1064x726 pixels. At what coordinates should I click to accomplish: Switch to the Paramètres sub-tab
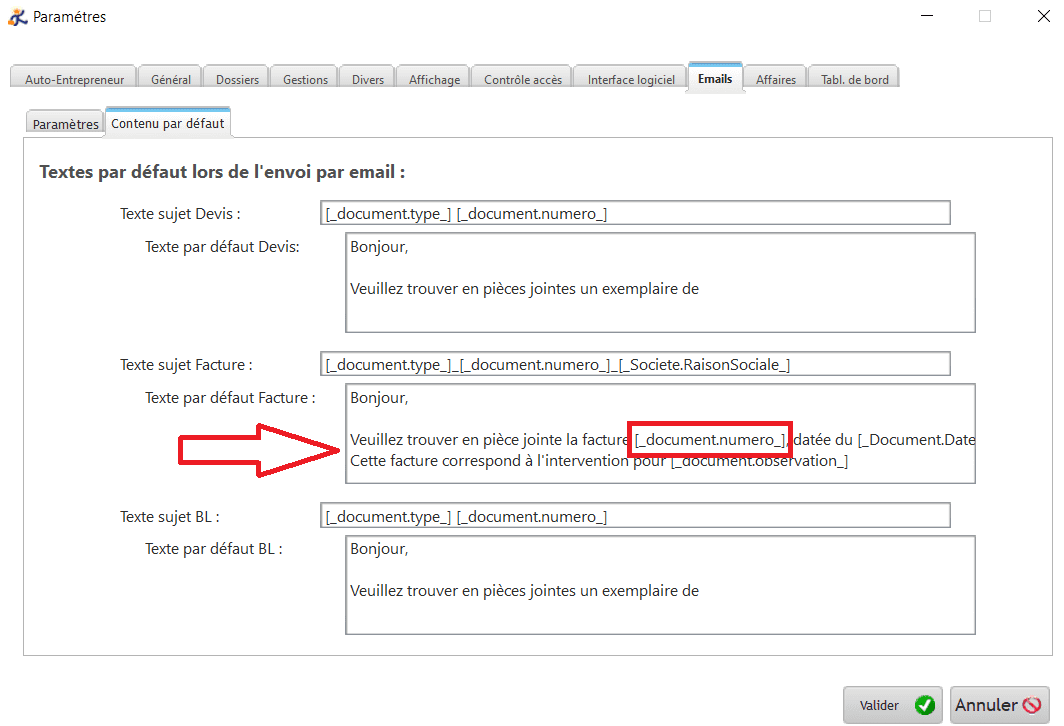point(65,124)
